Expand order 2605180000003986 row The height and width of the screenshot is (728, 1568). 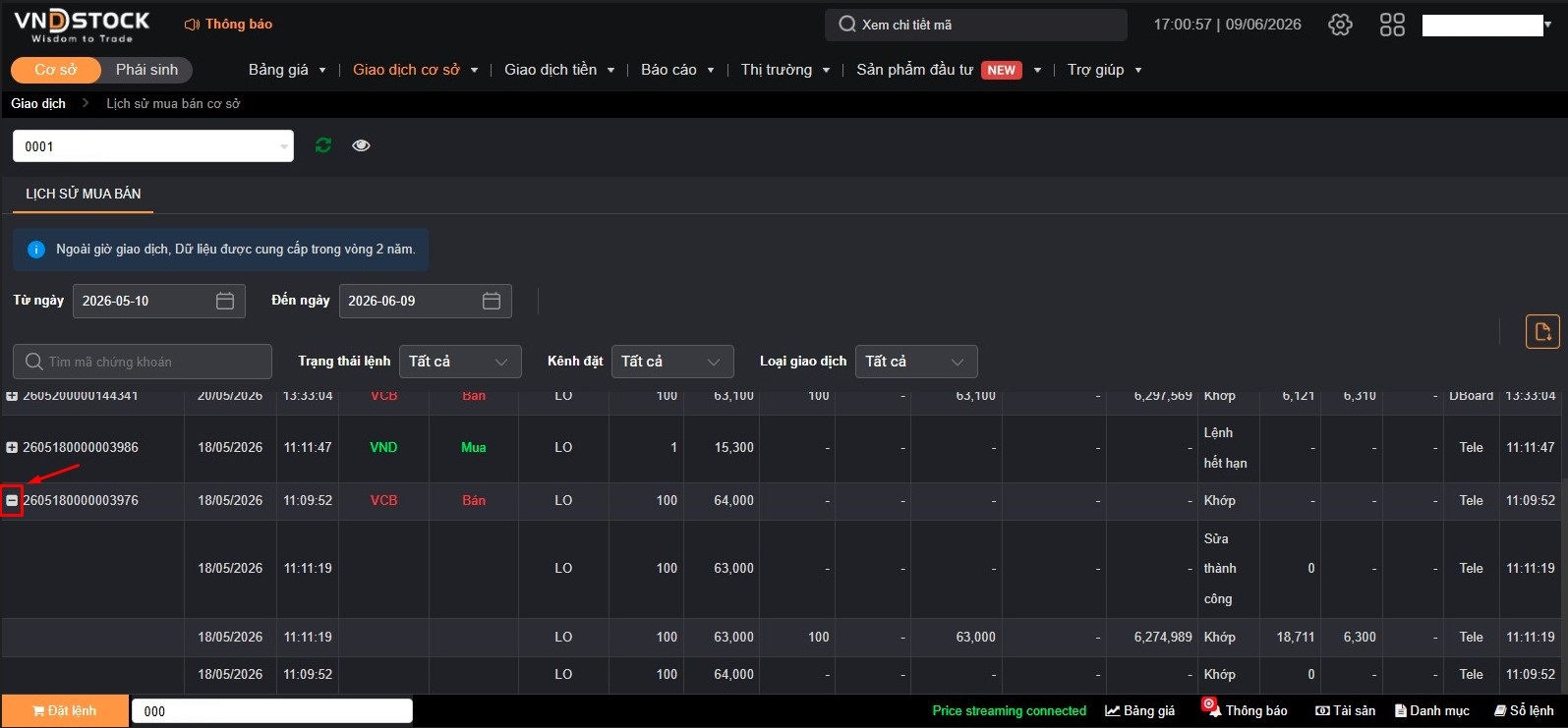tap(12, 447)
